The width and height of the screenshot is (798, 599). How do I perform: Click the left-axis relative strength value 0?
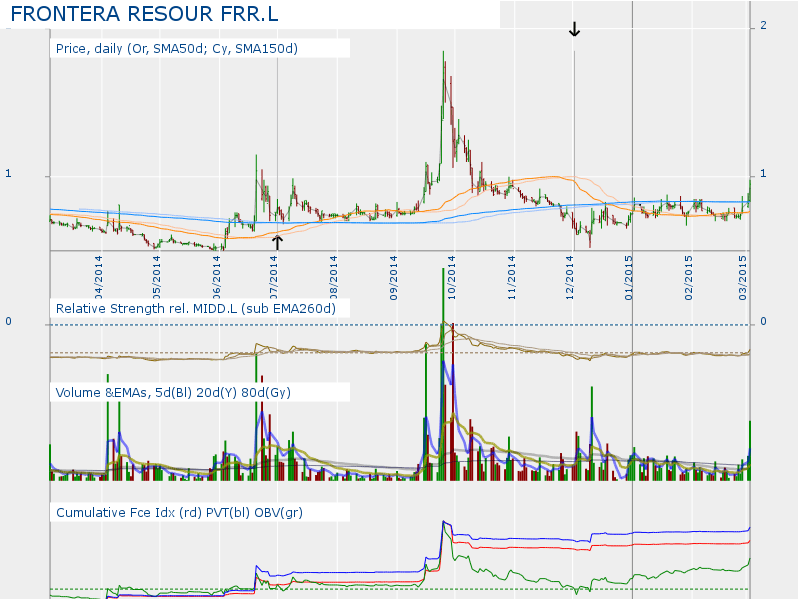[x=8, y=322]
